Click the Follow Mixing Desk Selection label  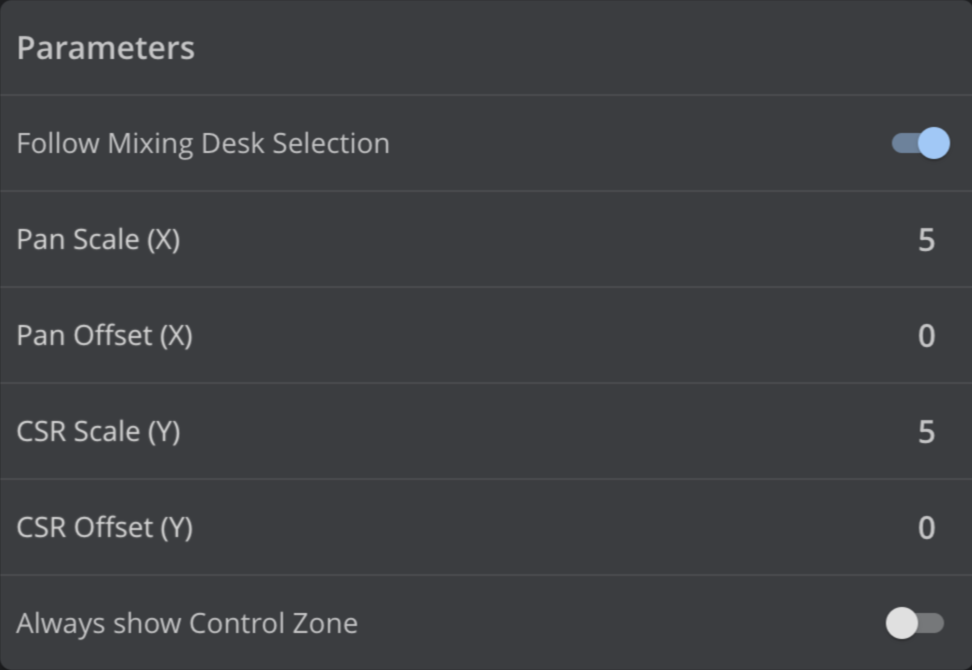point(203,143)
